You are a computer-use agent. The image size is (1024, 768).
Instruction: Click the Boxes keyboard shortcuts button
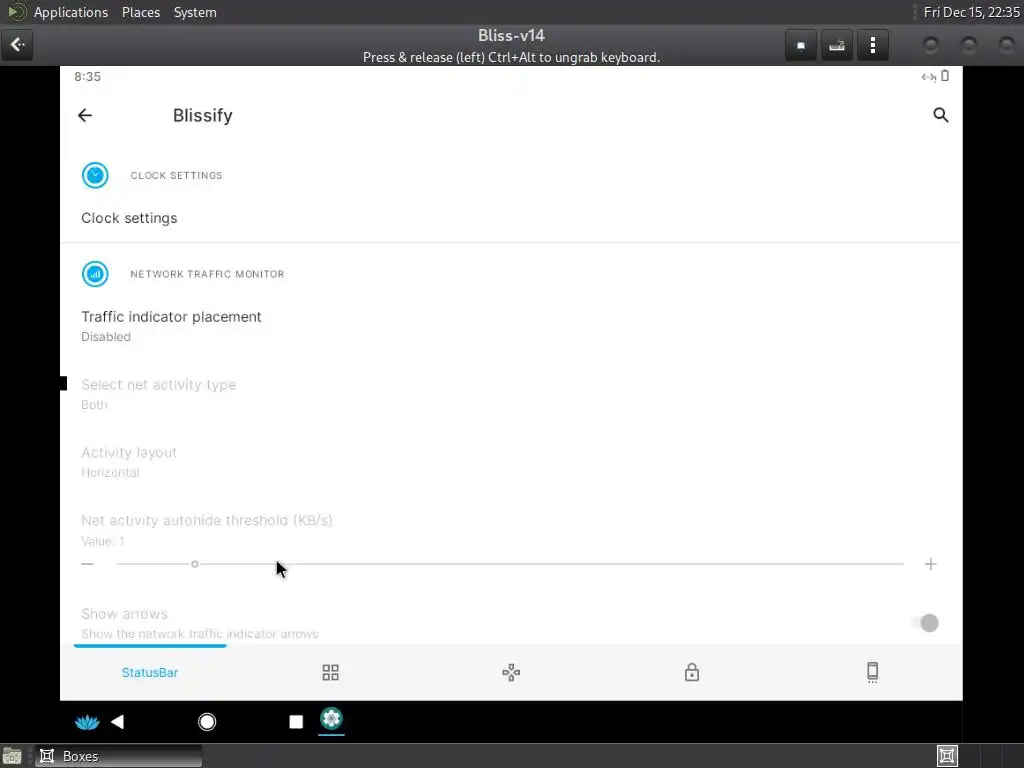(x=837, y=45)
